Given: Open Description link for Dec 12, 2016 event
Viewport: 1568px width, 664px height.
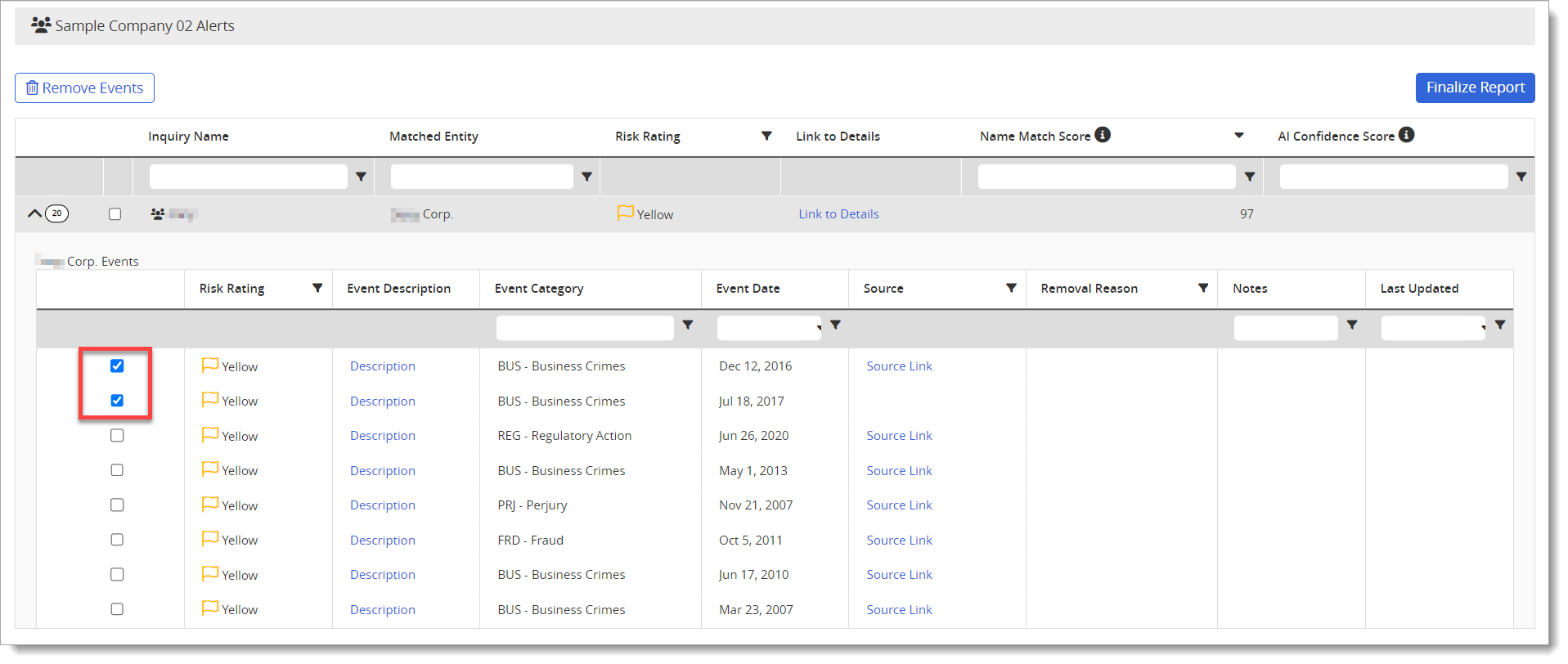Looking at the screenshot, I should [383, 366].
